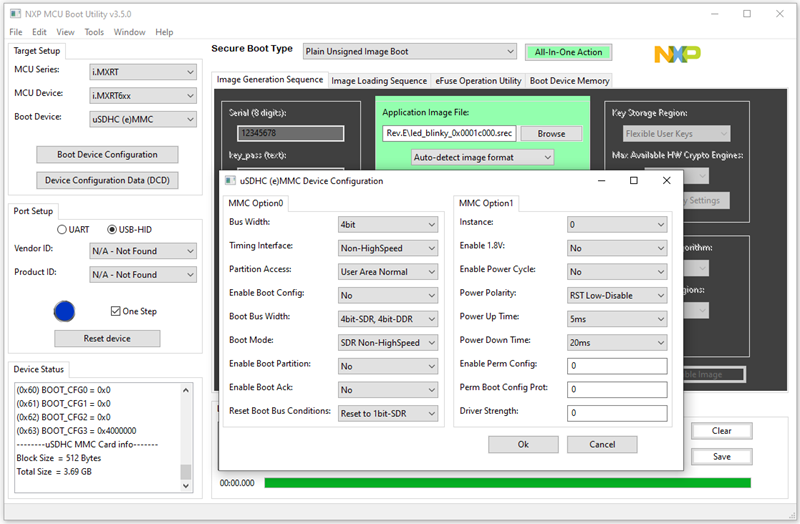Cancel the eMMC configuration dialog

tap(602, 444)
